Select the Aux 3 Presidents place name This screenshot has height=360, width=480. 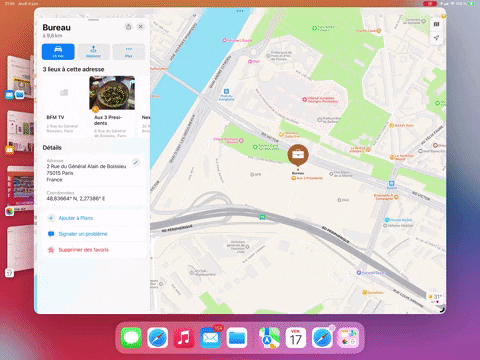[x=108, y=120]
